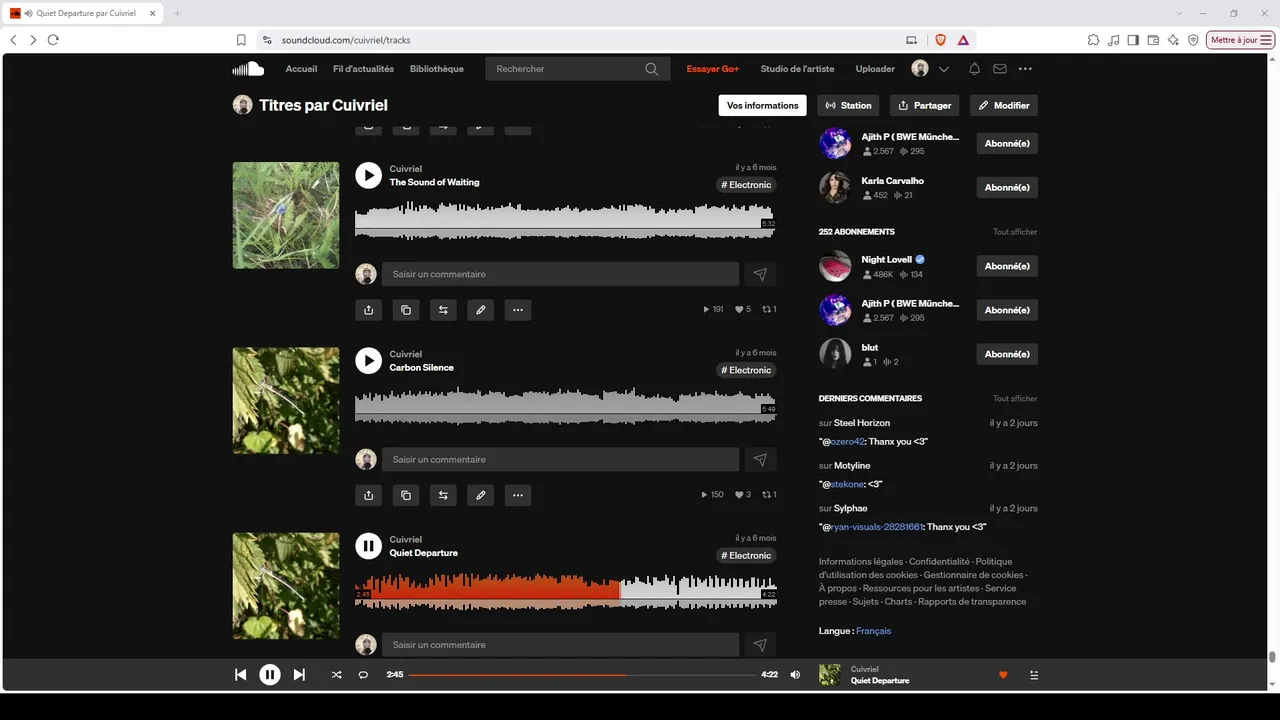This screenshot has height=720, width=1280.
Task: Click Essayer Go+
Action: click(x=713, y=69)
